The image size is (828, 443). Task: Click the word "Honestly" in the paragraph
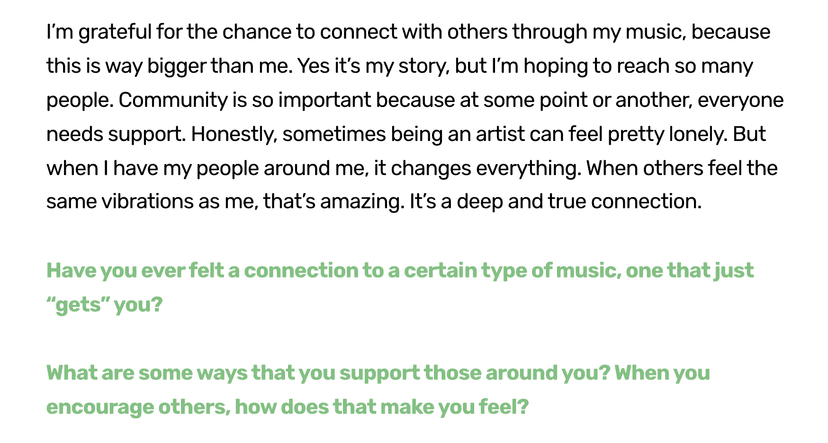tap(229, 134)
